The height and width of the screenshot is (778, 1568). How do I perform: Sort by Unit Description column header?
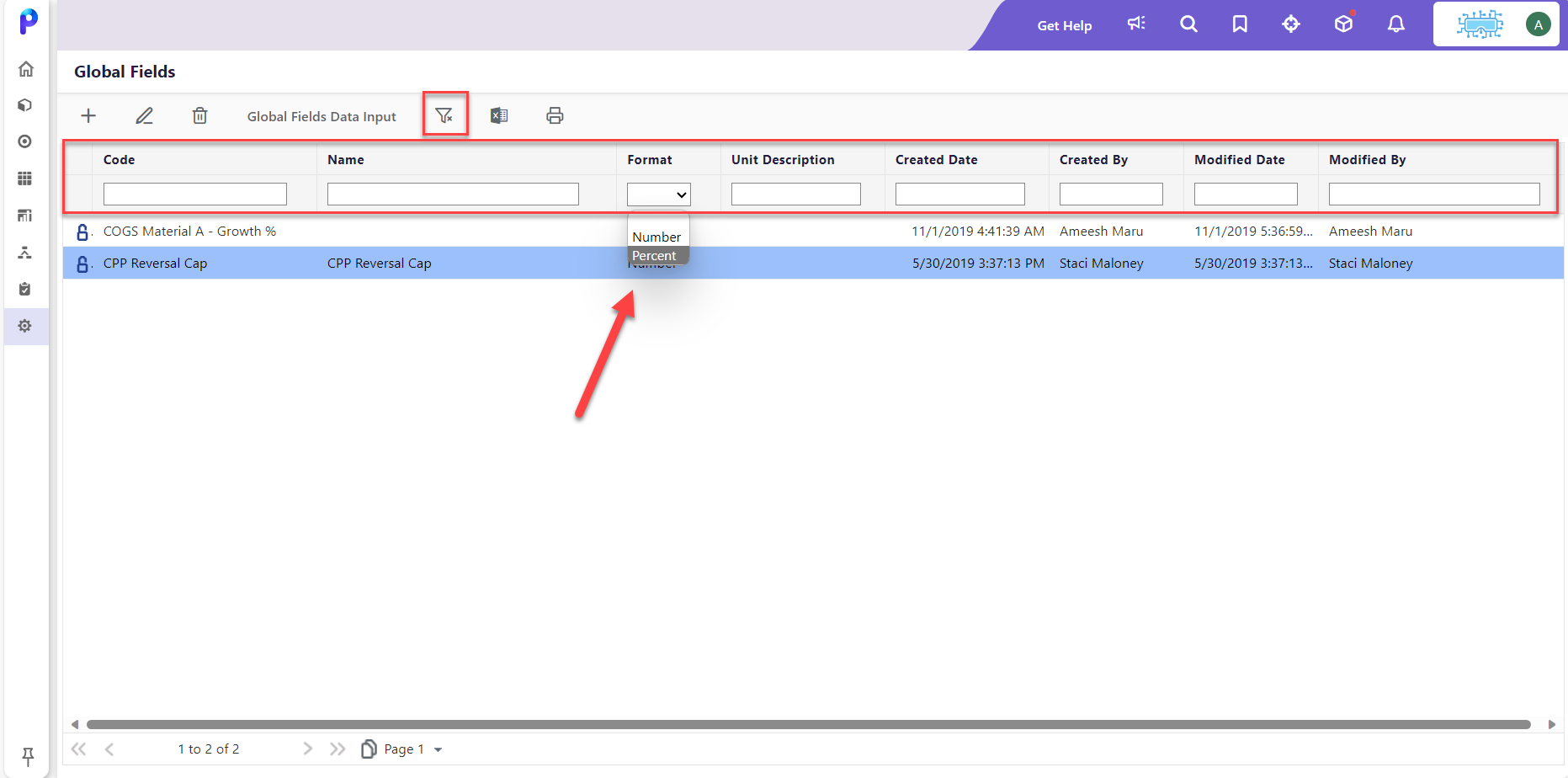[x=783, y=160]
